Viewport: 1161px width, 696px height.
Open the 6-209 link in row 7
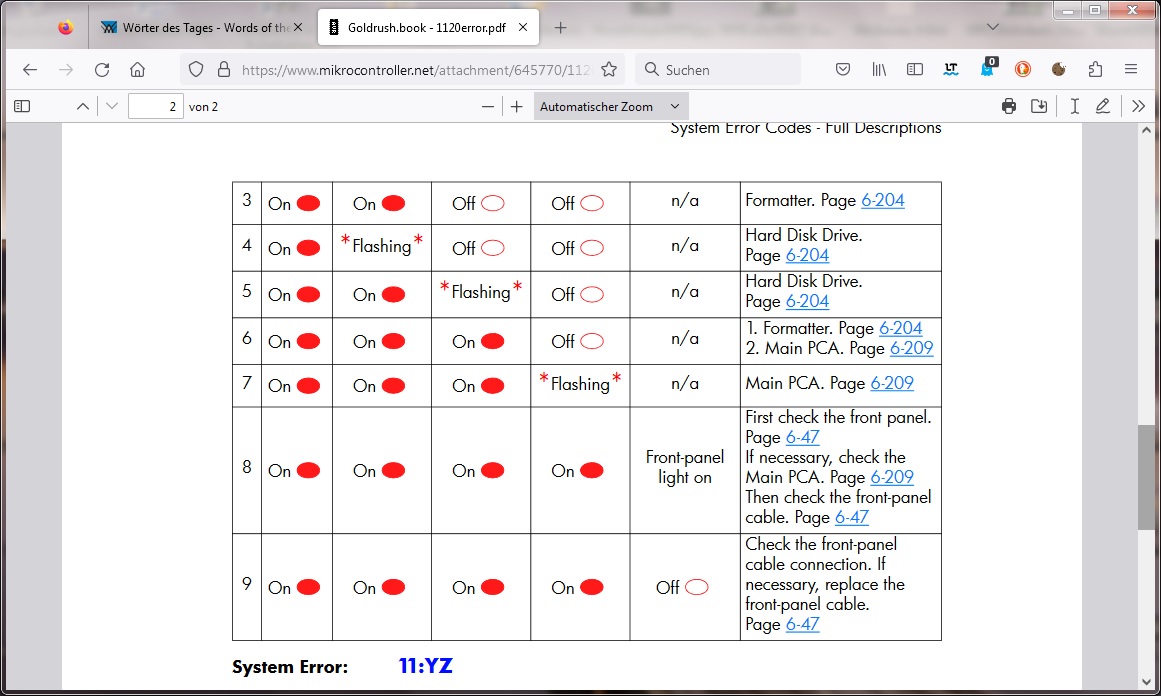tap(892, 383)
